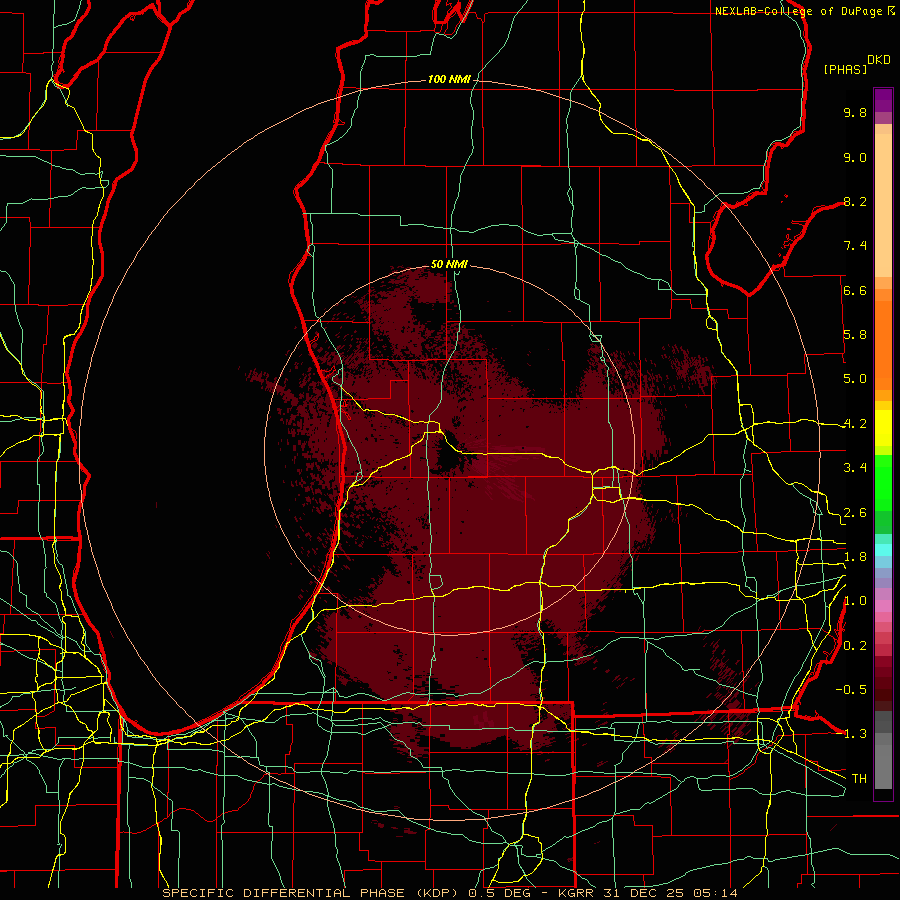
Task: Click the 100 NMI range ring label
Action: (449, 79)
